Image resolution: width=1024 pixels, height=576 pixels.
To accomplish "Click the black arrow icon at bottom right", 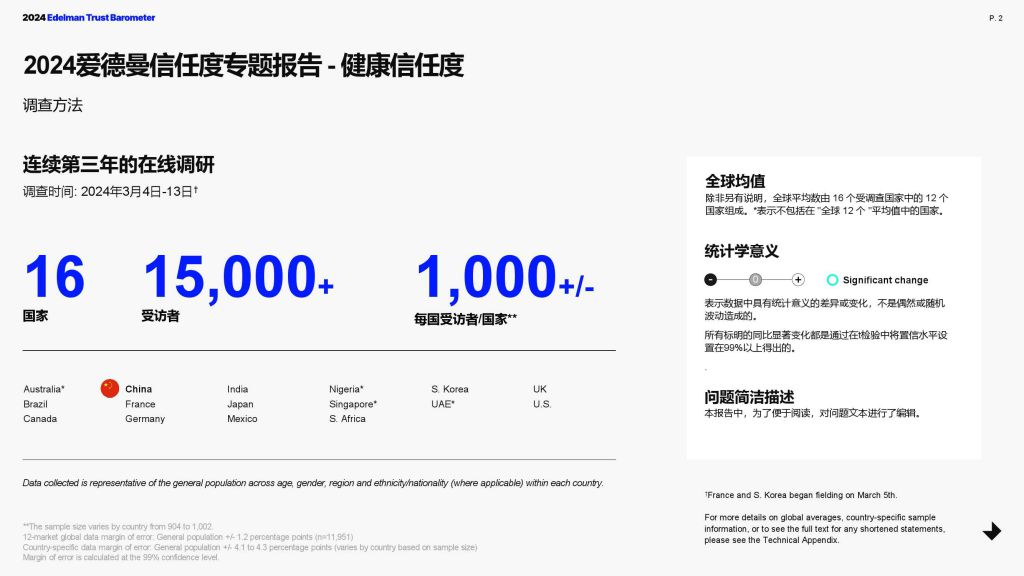I will click(992, 532).
